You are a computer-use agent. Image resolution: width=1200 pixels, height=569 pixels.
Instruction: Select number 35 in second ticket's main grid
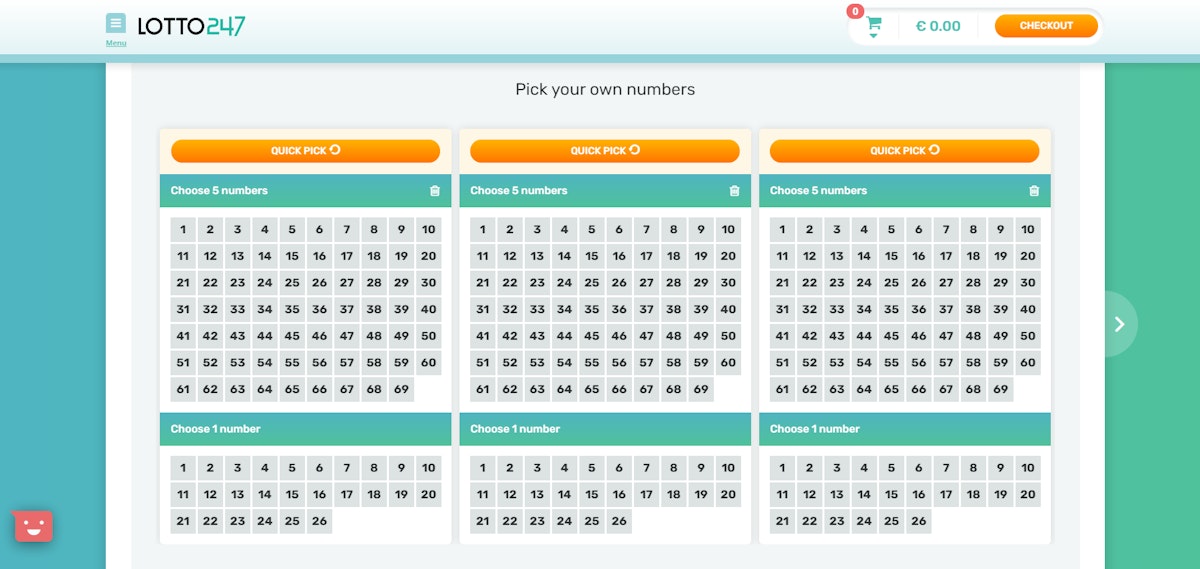click(592, 310)
